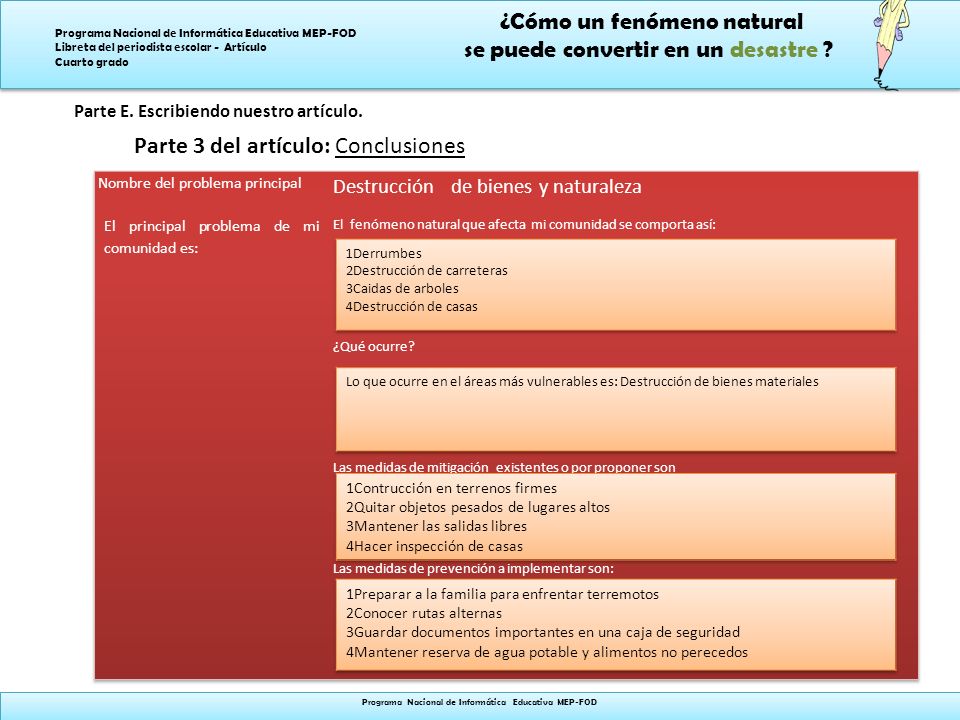Click 'El principal problema de mi comunidad es:'
Viewport: 960px width, 720px height.
pyautogui.click(x=211, y=237)
